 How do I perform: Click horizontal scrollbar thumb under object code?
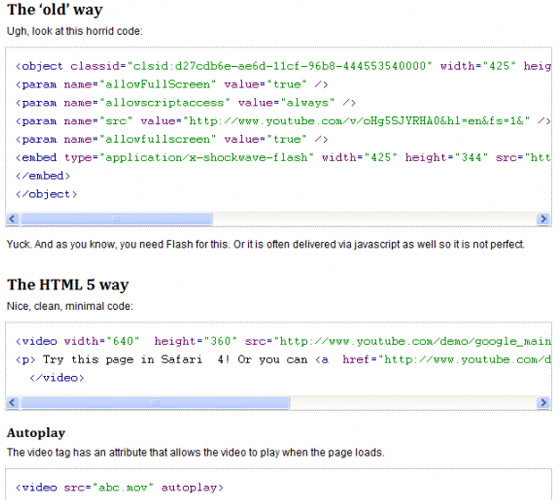(x=117, y=219)
